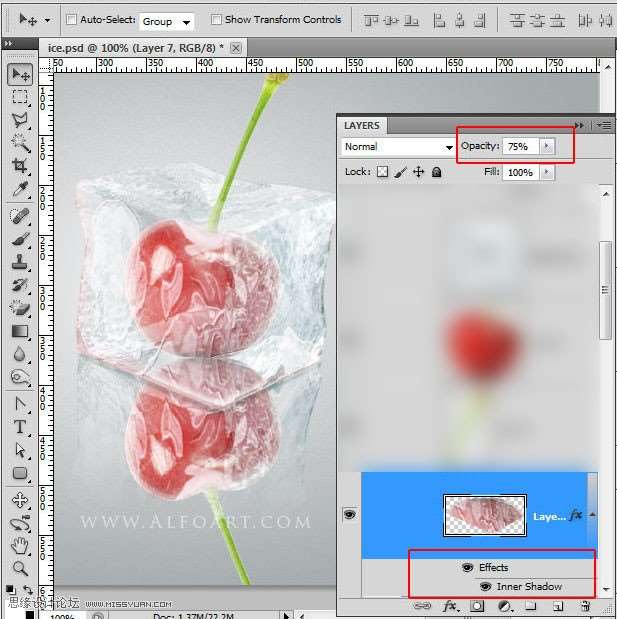
Task: Align horizontal centers in options bar
Action: (x=460, y=20)
